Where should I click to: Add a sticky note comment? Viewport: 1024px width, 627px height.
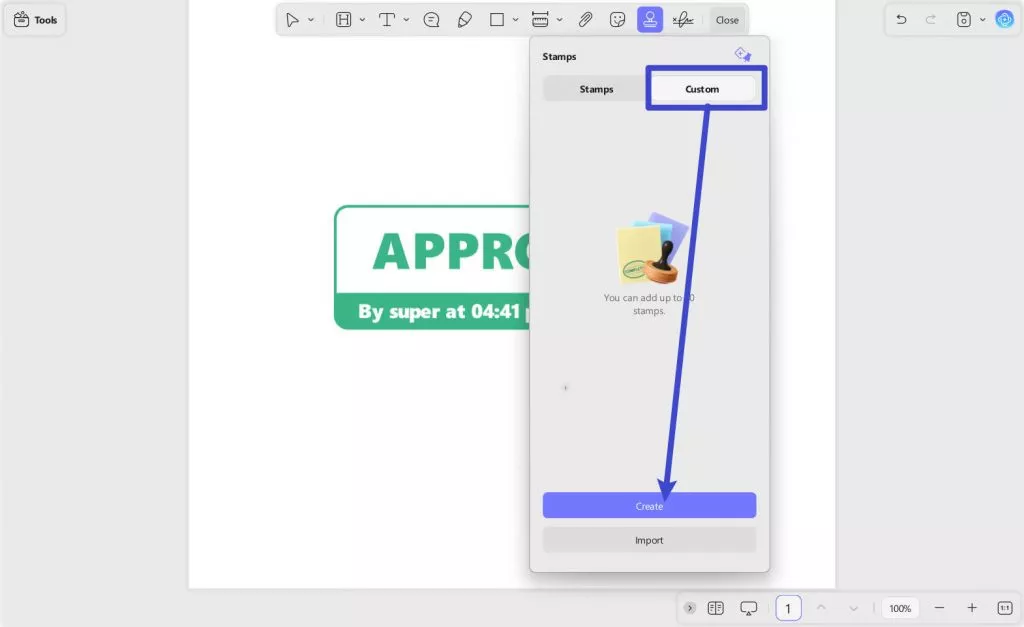pos(431,20)
